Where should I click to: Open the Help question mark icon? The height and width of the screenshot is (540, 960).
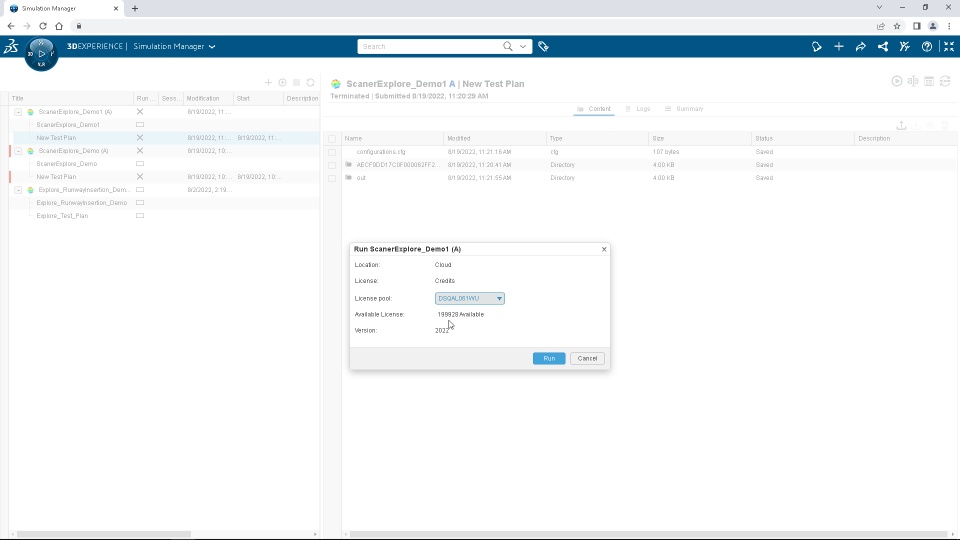click(x=927, y=47)
